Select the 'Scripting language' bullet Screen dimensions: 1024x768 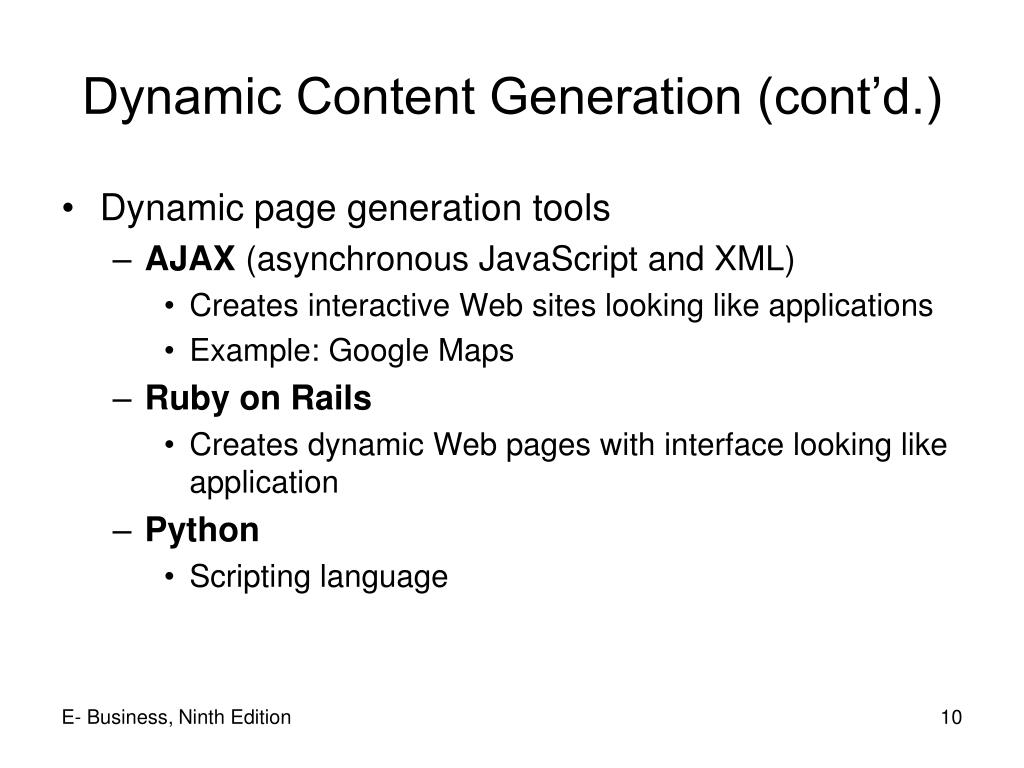319,578
